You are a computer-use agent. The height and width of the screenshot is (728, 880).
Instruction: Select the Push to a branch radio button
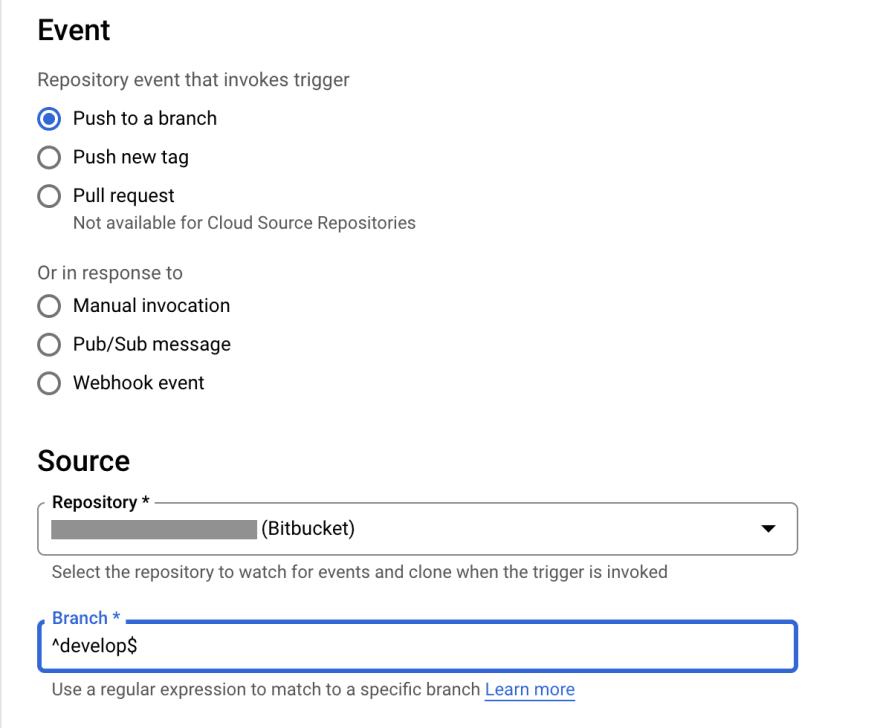pos(49,119)
